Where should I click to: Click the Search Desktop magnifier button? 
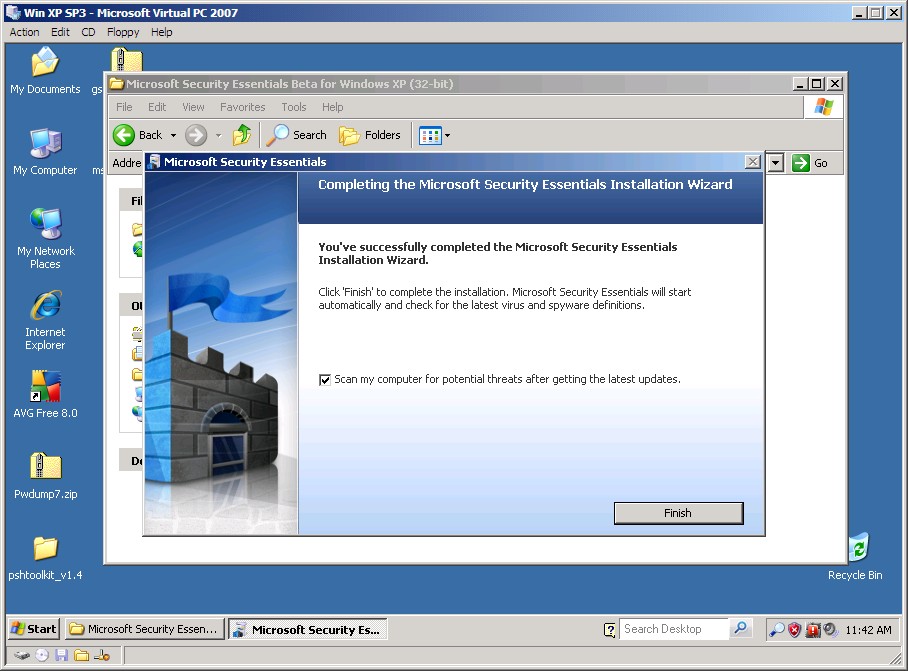[x=740, y=629]
